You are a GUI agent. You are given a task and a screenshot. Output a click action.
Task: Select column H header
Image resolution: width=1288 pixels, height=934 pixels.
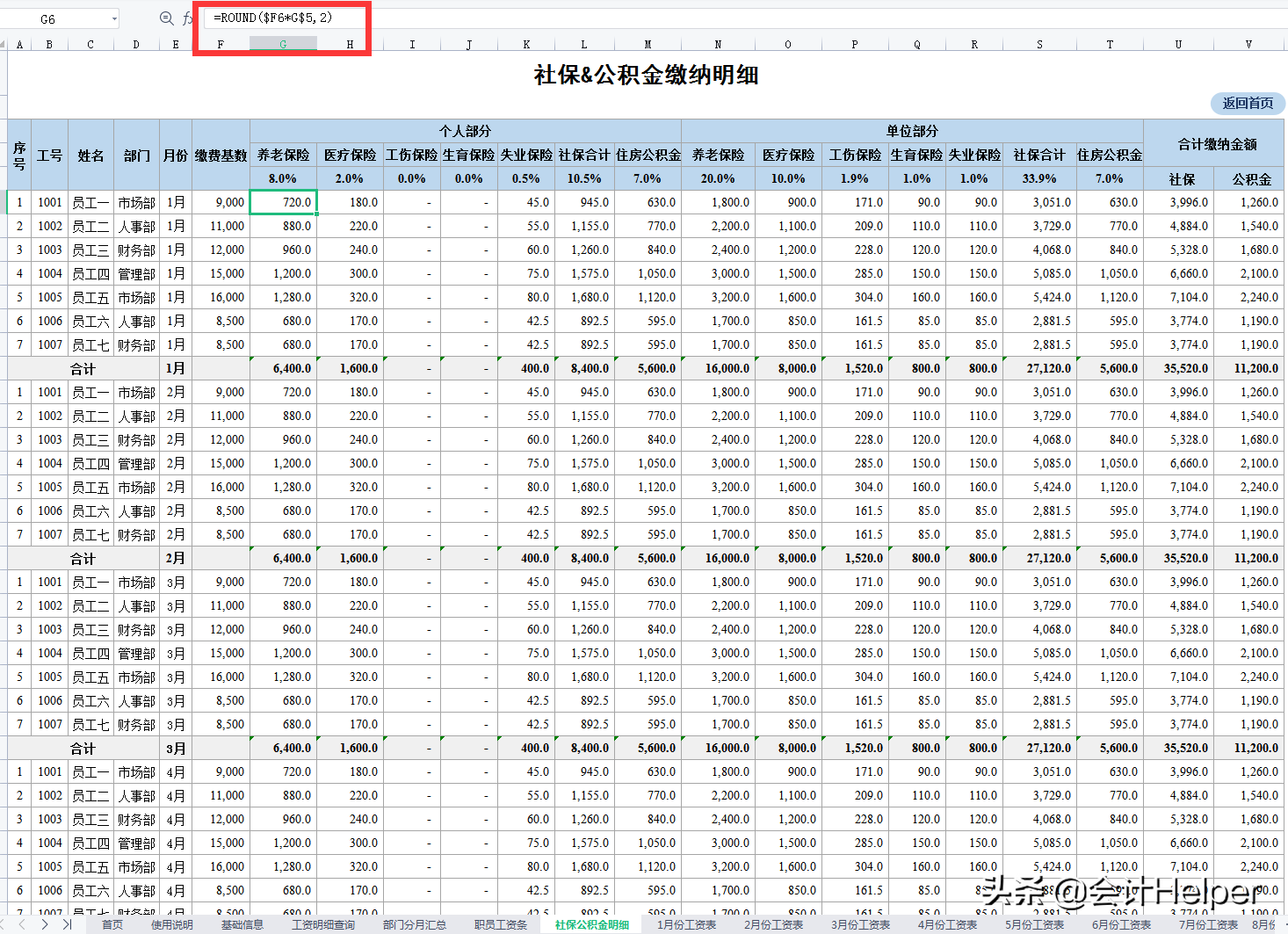tap(351, 44)
